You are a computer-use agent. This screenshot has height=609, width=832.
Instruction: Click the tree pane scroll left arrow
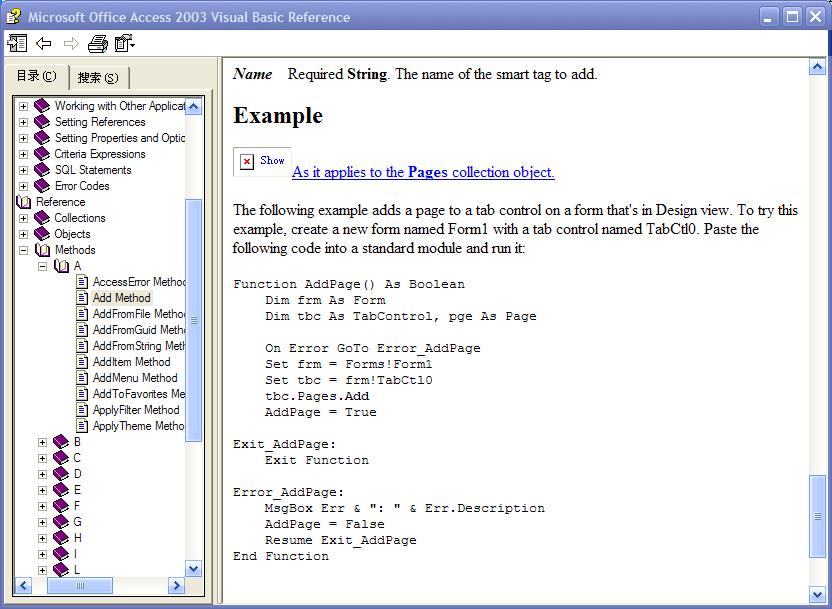click(x=23, y=586)
